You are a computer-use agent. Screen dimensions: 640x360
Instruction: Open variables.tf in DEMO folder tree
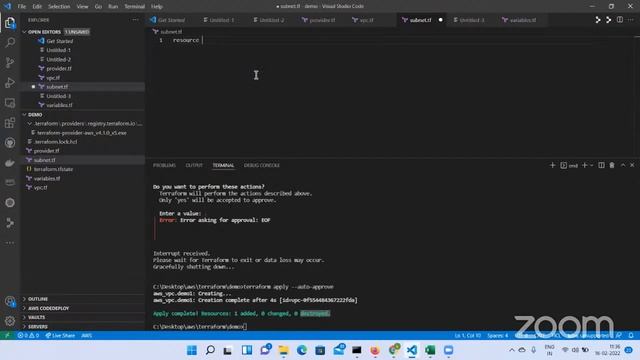pos(47,178)
